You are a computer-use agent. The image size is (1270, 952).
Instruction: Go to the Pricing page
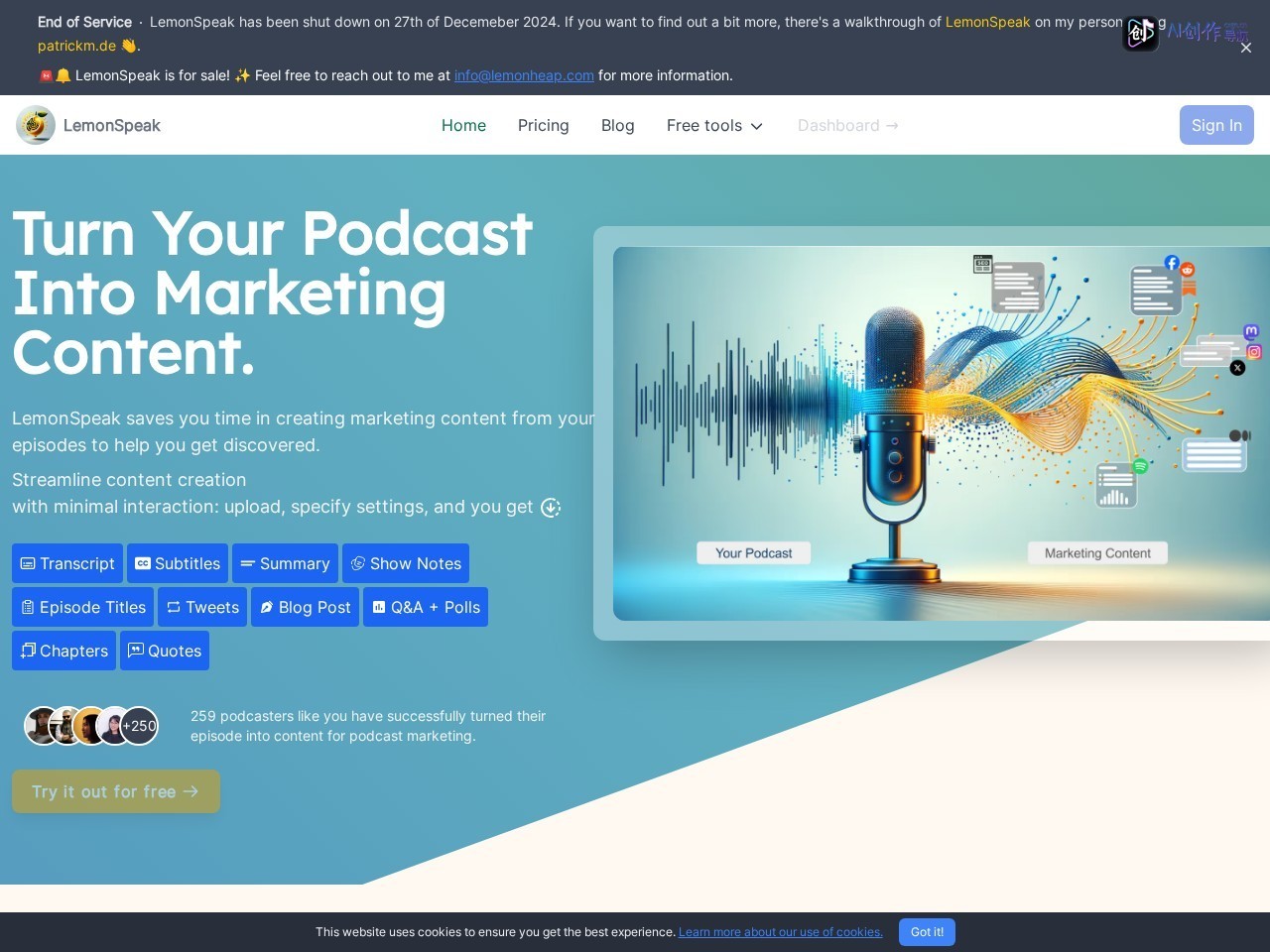tap(544, 125)
